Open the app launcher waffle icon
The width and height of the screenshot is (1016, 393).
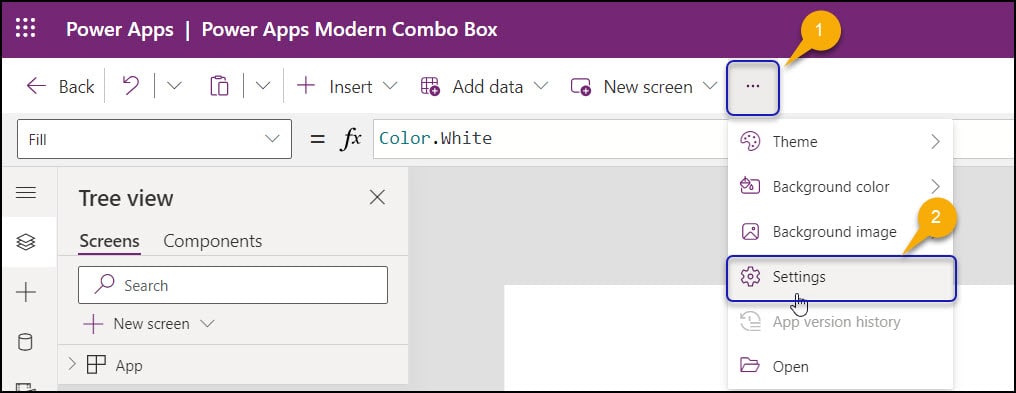pyautogui.click(x=25, y=28)
